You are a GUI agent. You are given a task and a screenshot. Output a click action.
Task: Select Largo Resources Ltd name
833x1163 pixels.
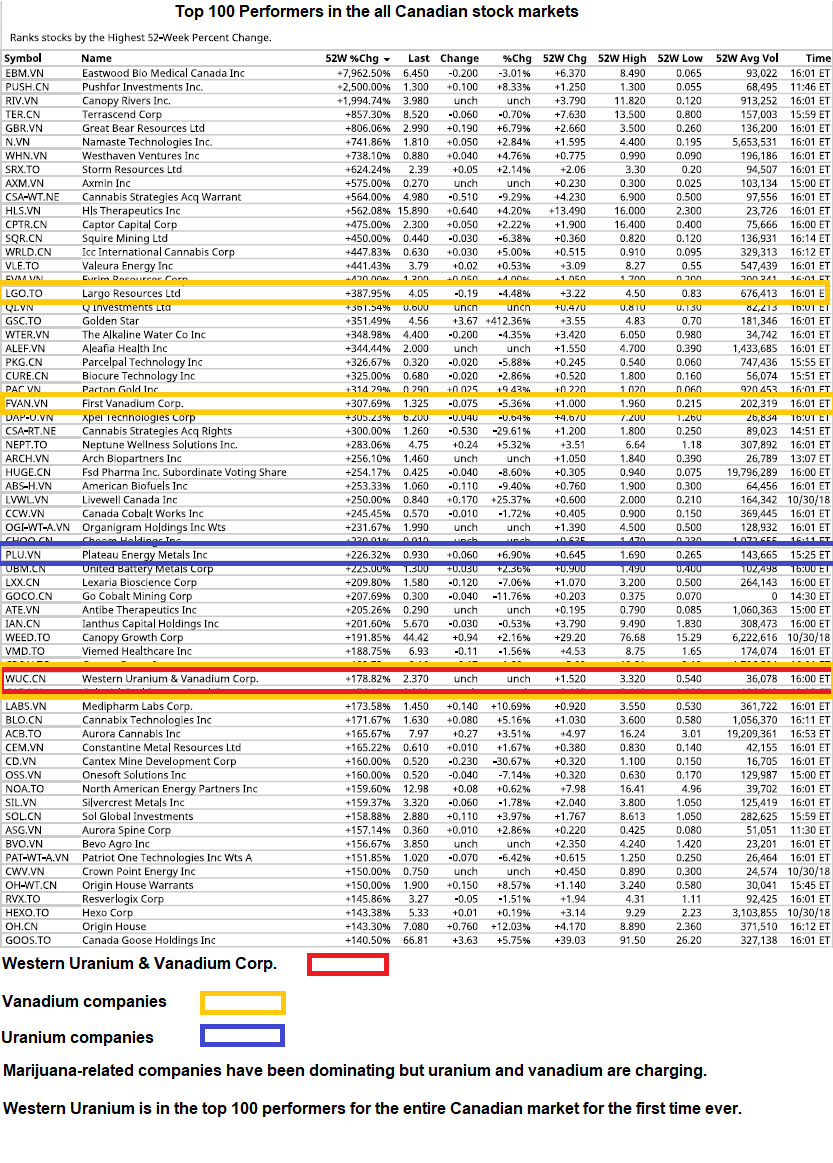[x=131, y=293]
